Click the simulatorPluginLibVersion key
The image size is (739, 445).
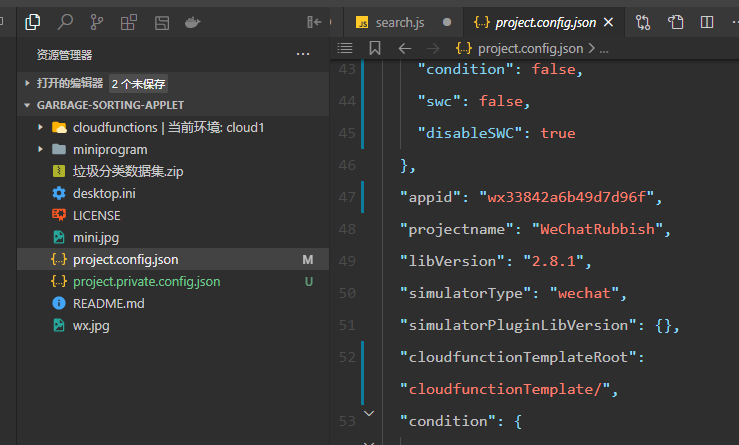coord(518,325)
